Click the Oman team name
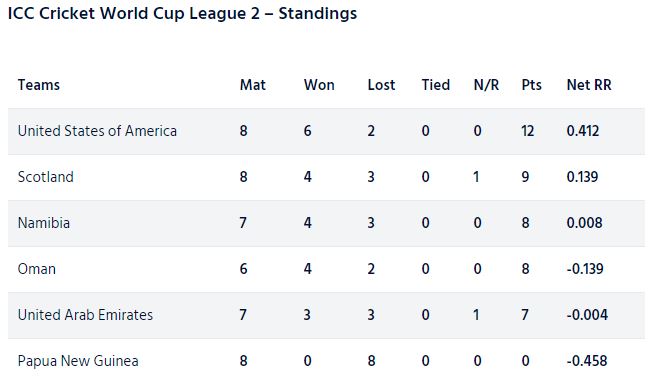The width and height of the screenshot is (658, 390). [37, 269]
